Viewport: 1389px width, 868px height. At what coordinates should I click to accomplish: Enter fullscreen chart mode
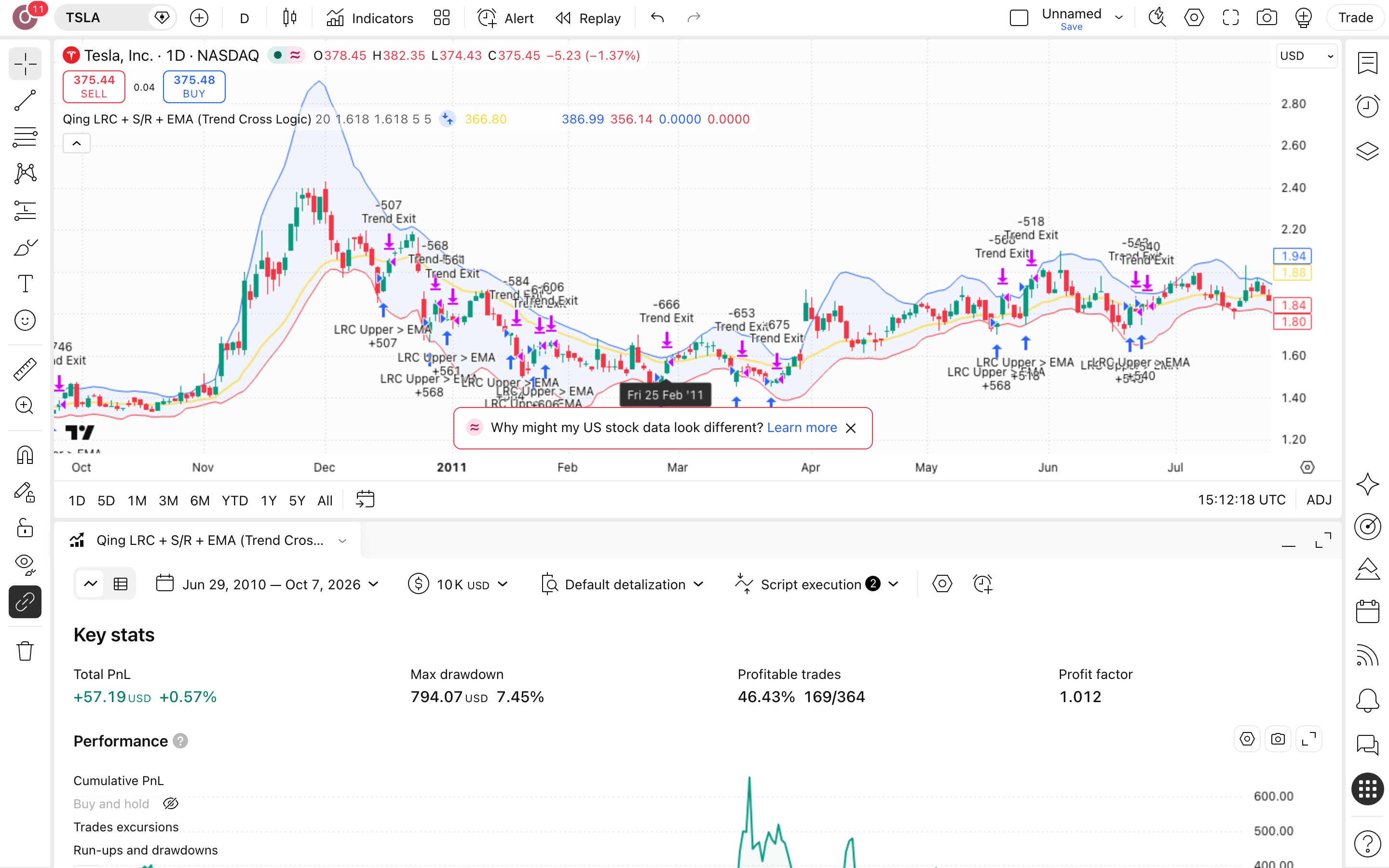1230,18
